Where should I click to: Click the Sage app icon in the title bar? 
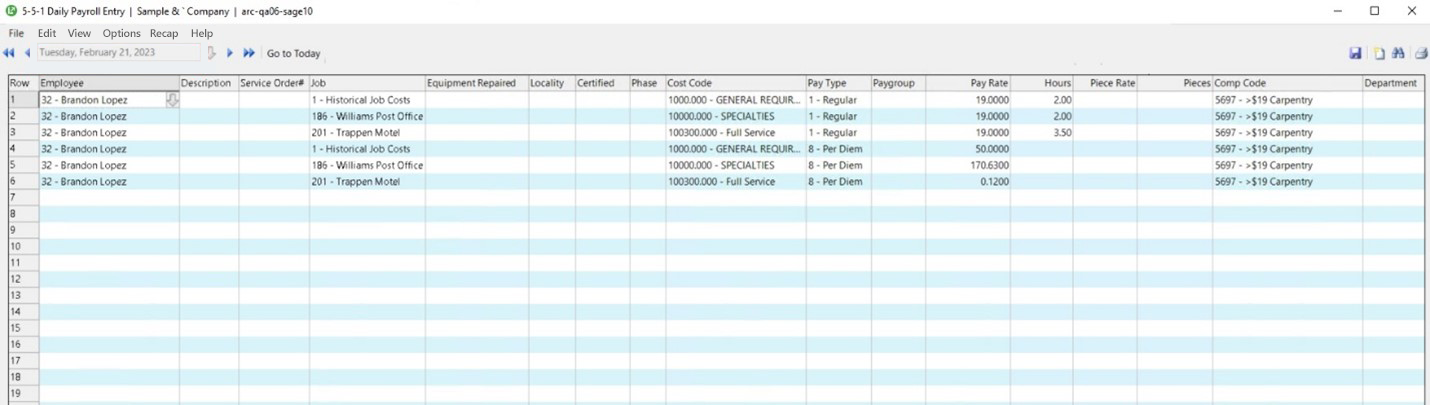coord(11,11)
